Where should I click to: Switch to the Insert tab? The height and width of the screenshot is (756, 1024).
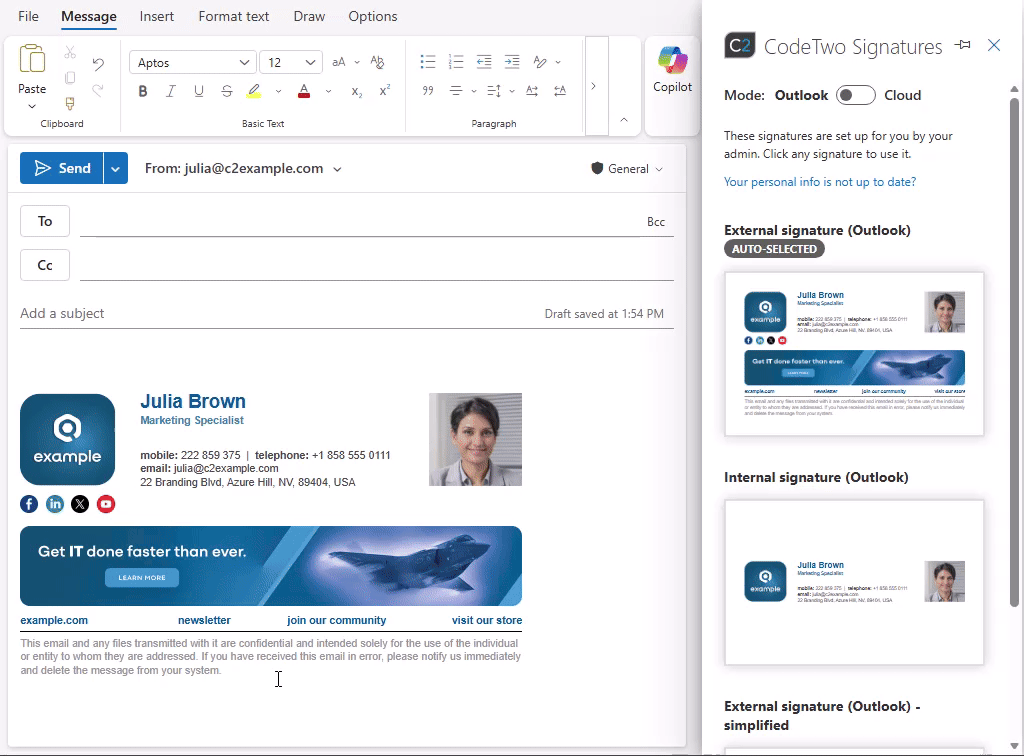tap(157, 16)
